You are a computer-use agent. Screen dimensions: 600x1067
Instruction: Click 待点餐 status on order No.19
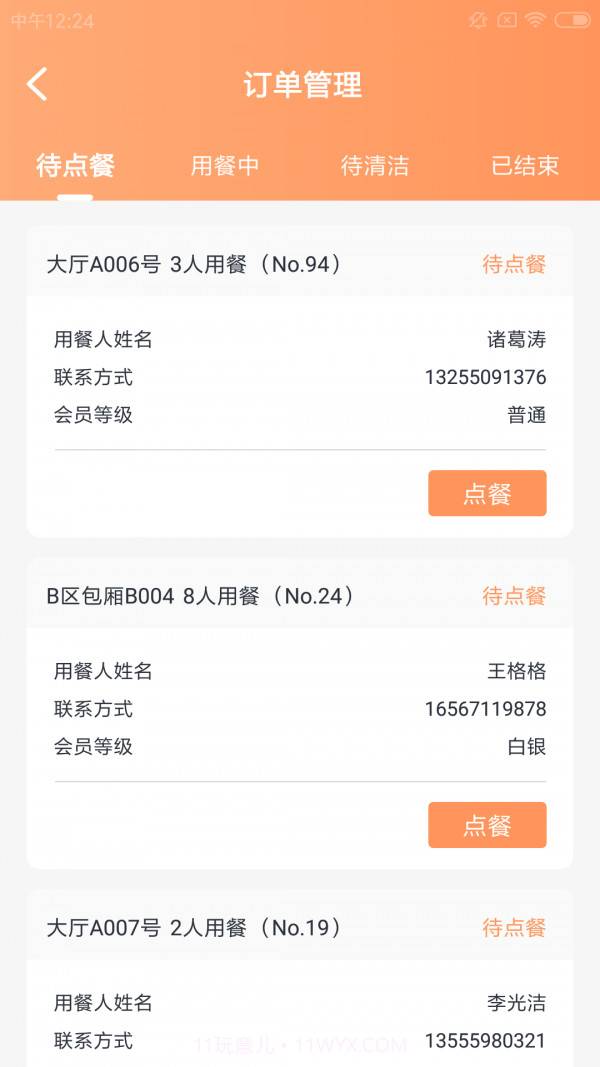(512, 928)
